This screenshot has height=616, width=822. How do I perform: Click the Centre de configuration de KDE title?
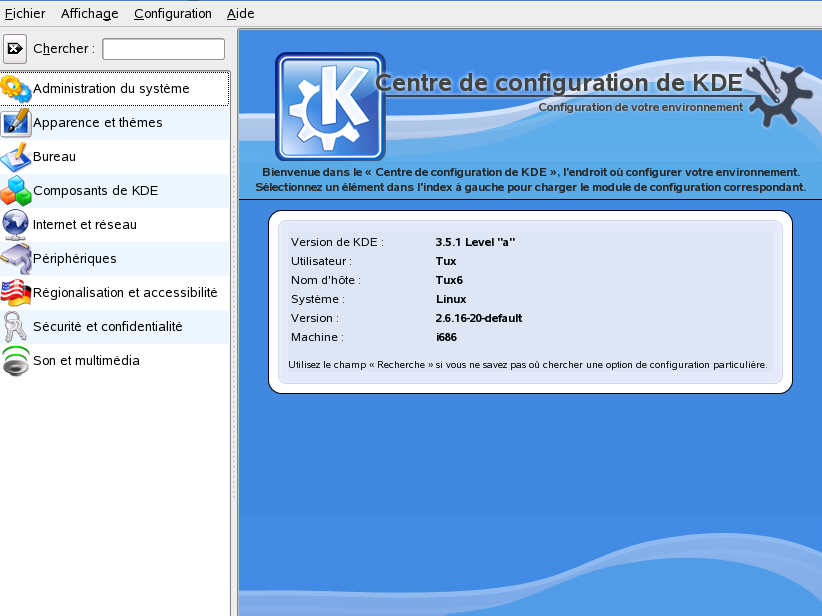coord(559,83)
